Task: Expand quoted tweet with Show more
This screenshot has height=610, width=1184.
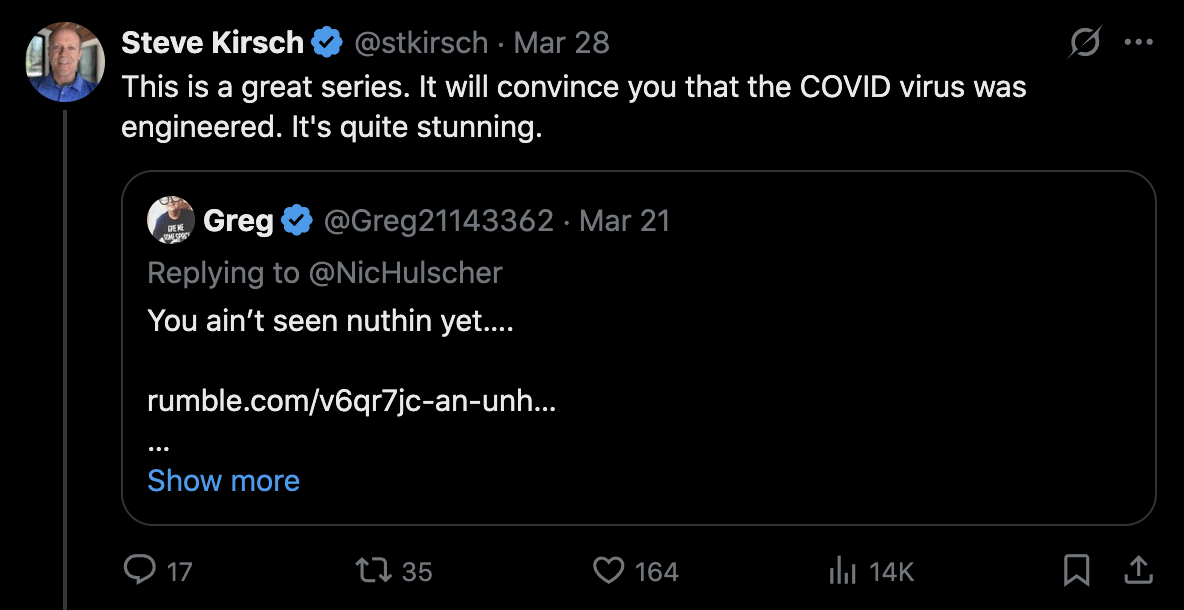Action: click(x=223, y=481)
